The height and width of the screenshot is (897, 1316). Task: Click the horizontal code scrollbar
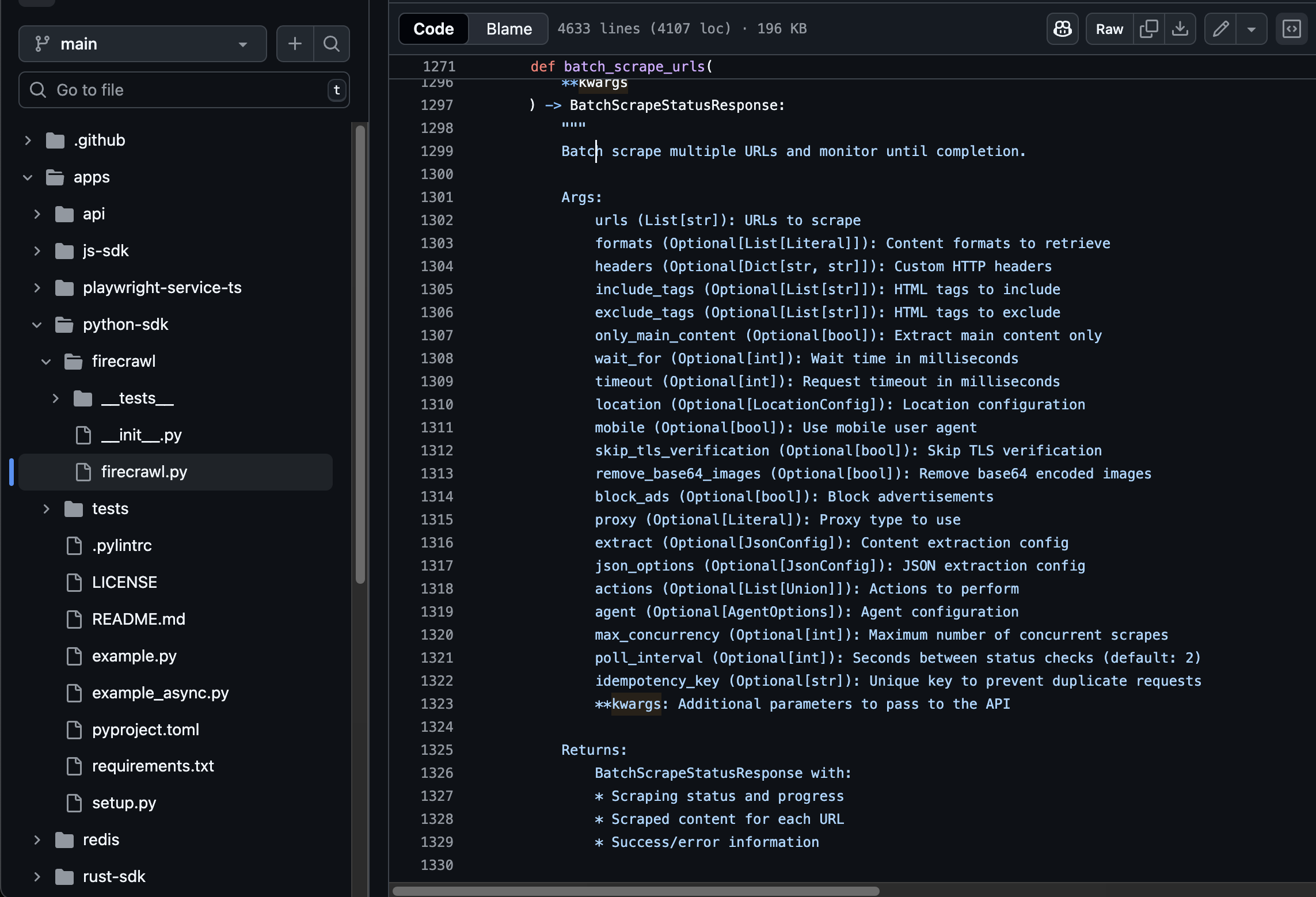click(x=636, y=891)
